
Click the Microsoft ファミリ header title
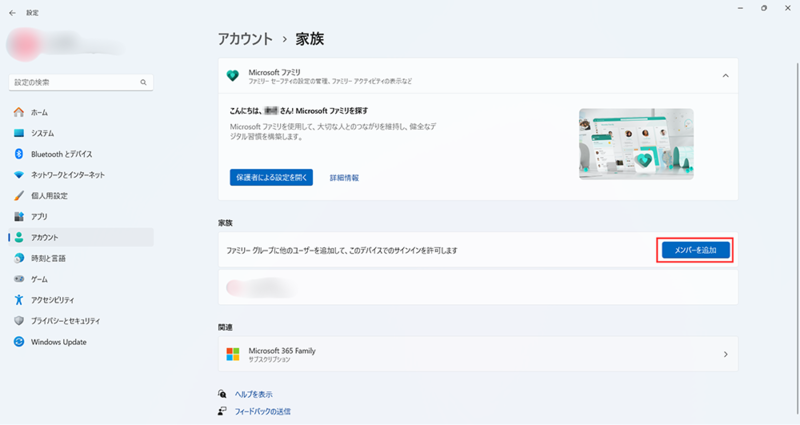coord(274,72)
